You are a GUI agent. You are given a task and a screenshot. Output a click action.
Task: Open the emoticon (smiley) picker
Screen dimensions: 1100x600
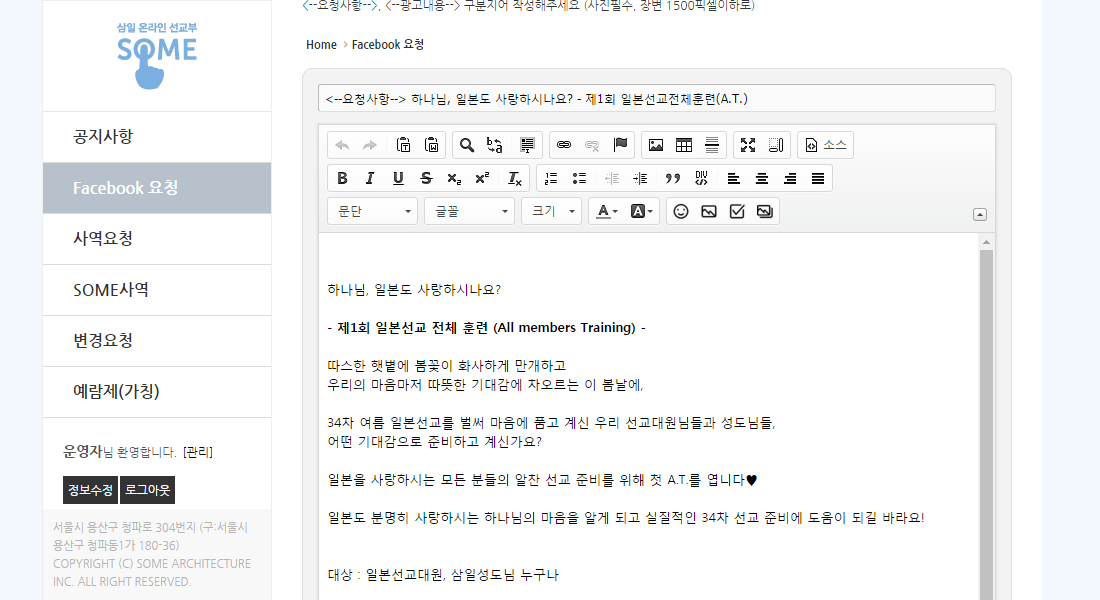click(681, 211)
